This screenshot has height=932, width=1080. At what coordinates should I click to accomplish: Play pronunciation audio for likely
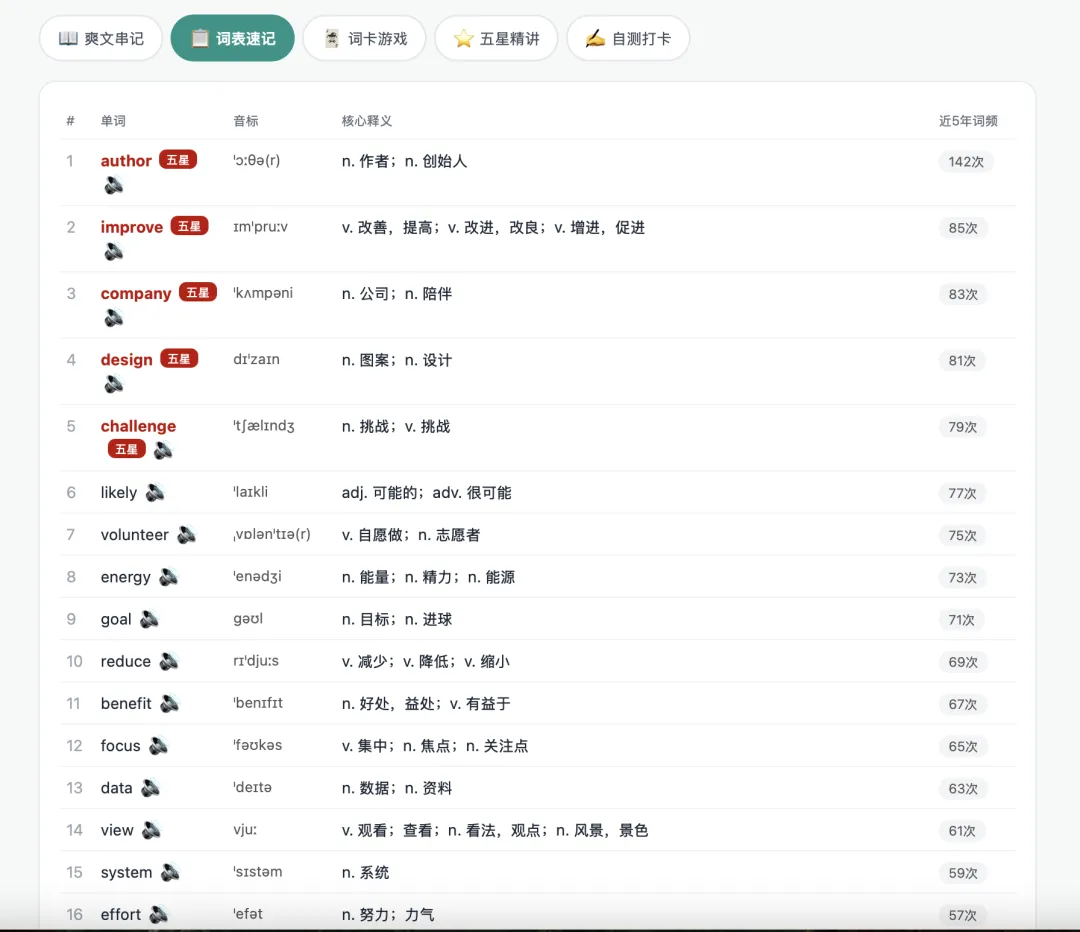pos(155,493)
